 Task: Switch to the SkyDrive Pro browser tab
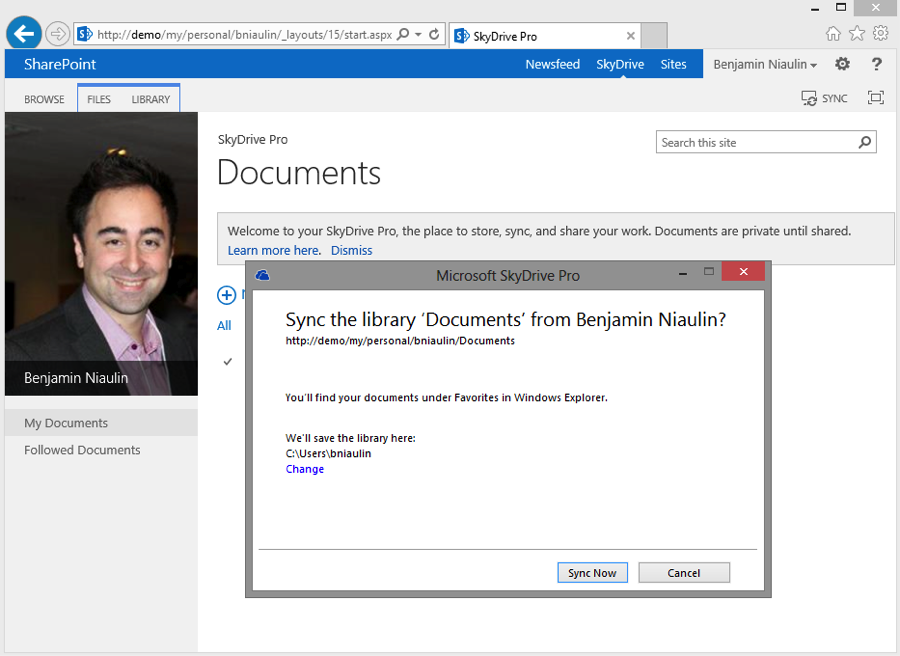545,36
